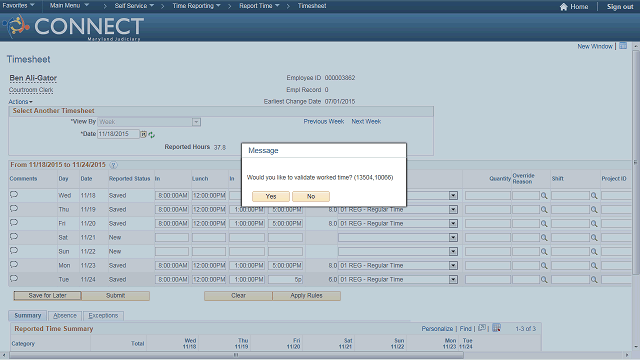
Task: Open the Report Time breadcrumb menu
Action: point(259,6)
